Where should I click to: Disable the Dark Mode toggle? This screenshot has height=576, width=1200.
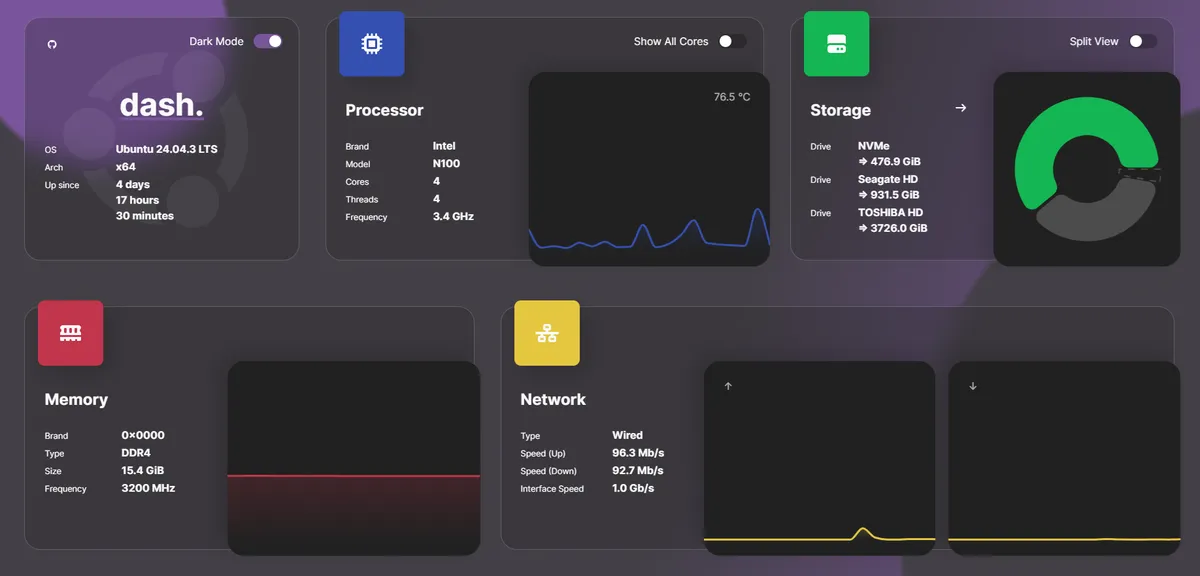coord(267,41)
